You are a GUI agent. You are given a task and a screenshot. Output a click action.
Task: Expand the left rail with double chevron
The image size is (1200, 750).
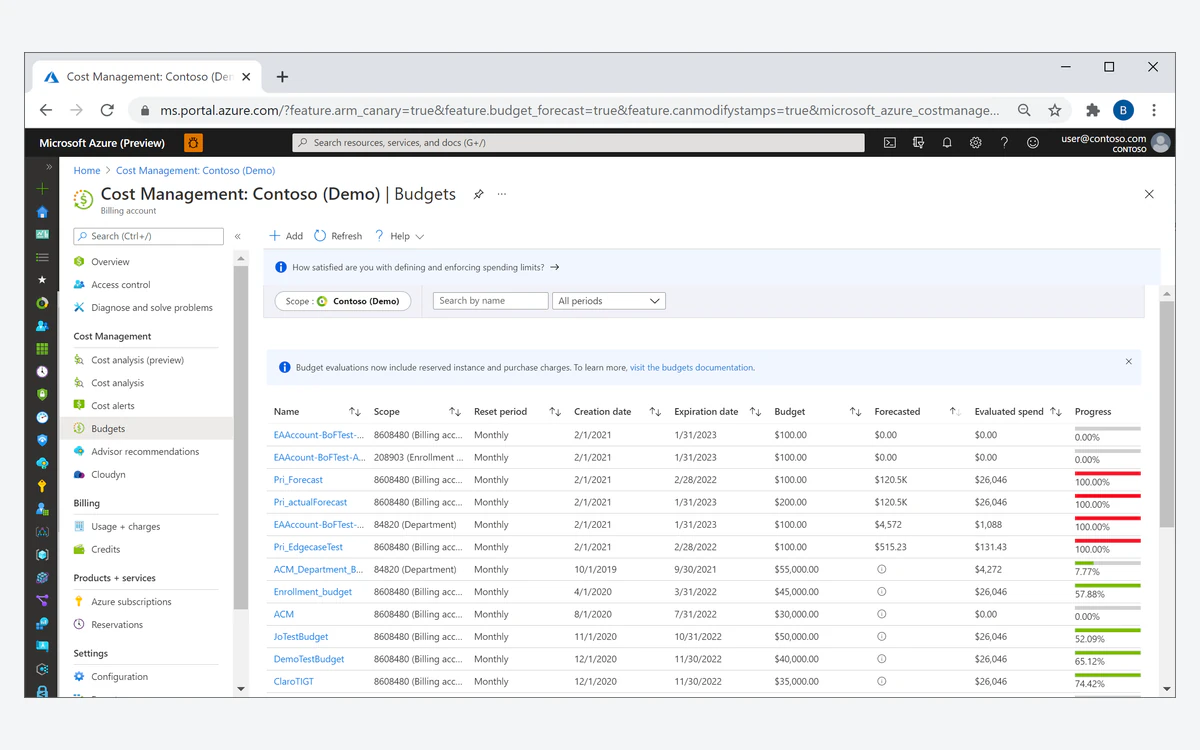(49, 167)
